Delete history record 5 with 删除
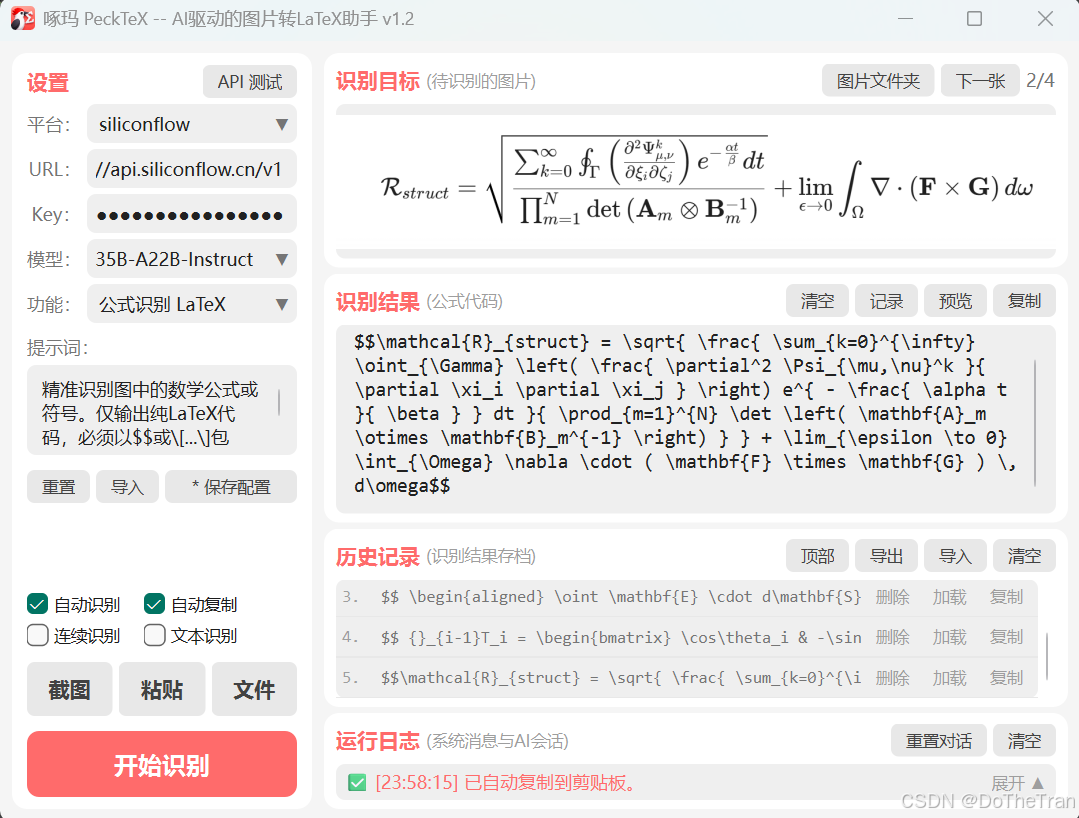Screen dimensions: 1079x818 tap(893, 678)
